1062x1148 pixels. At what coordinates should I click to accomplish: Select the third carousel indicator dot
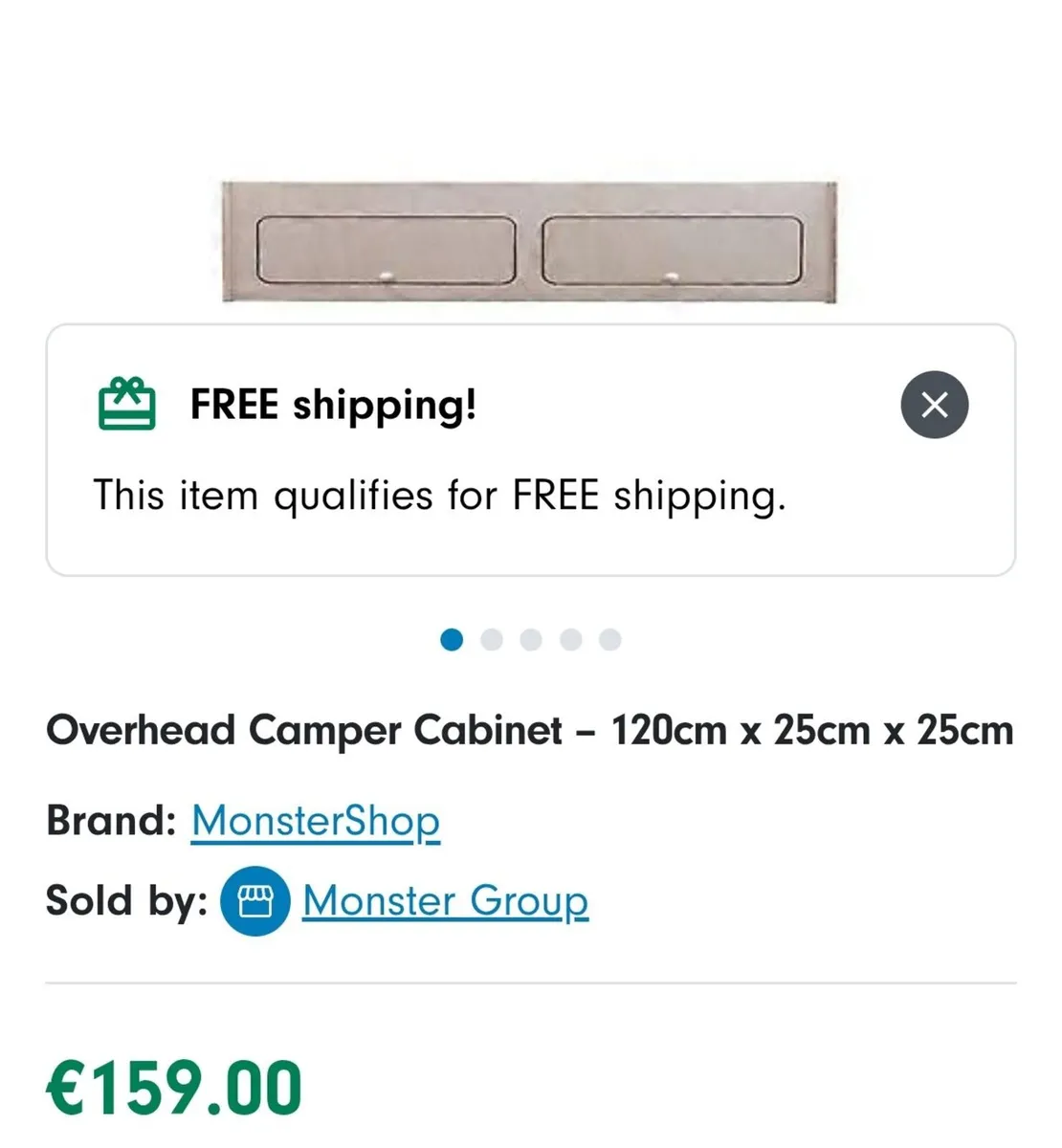(531, 640)
